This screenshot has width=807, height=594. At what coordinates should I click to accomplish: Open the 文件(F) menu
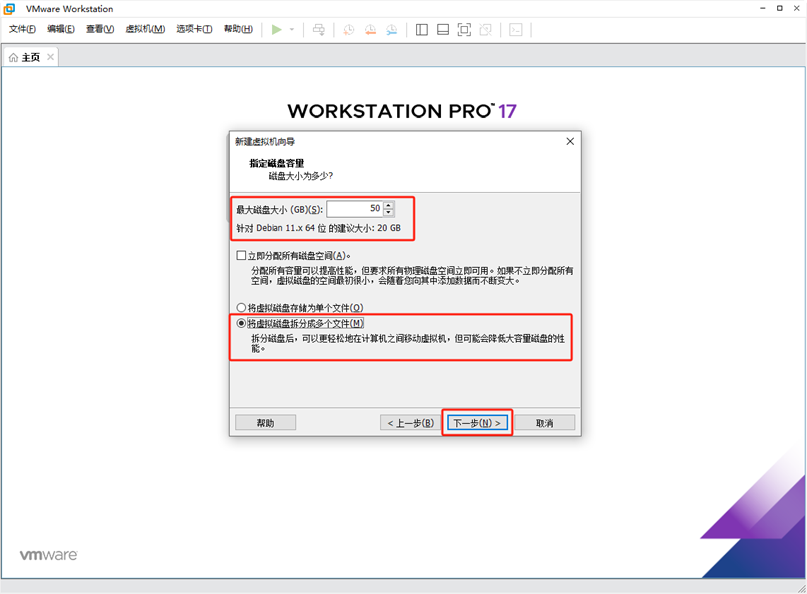coord(22,29)
